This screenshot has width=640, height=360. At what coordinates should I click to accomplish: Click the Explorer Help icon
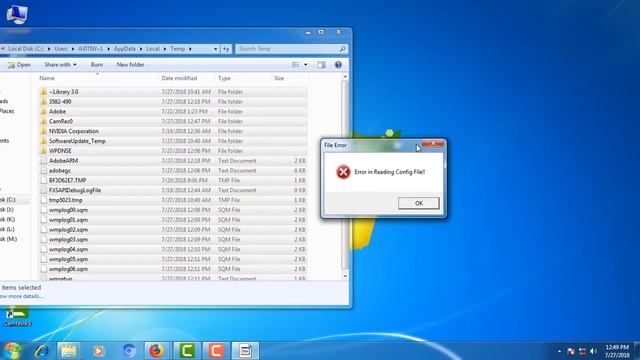point(338,64)
